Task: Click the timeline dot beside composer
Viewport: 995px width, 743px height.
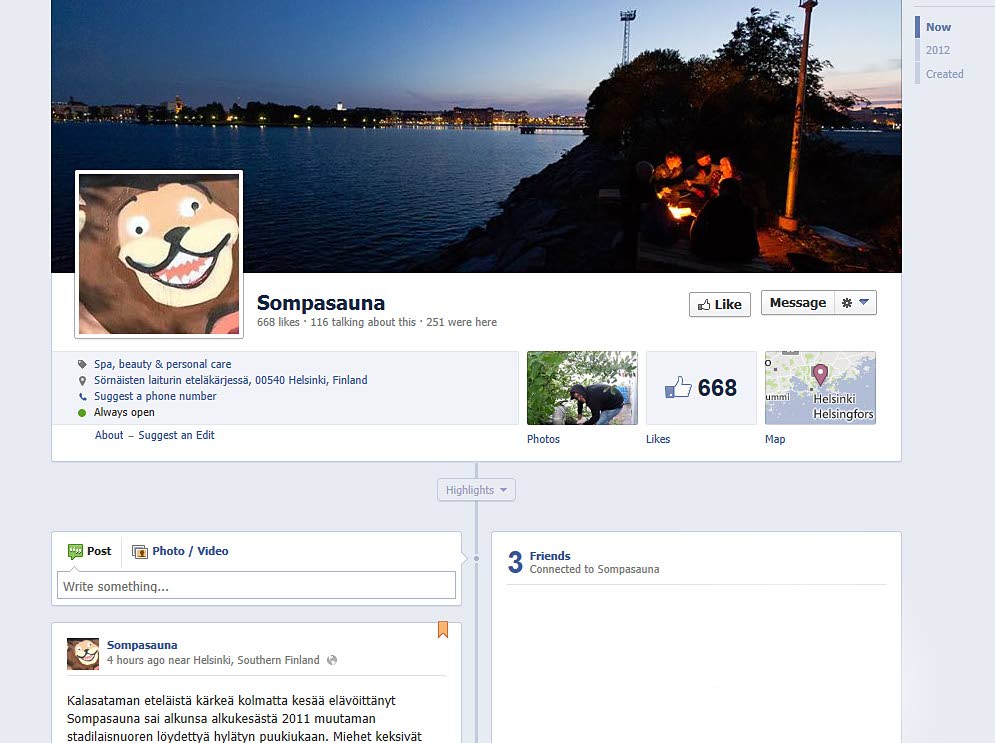Action: (477, 558)
